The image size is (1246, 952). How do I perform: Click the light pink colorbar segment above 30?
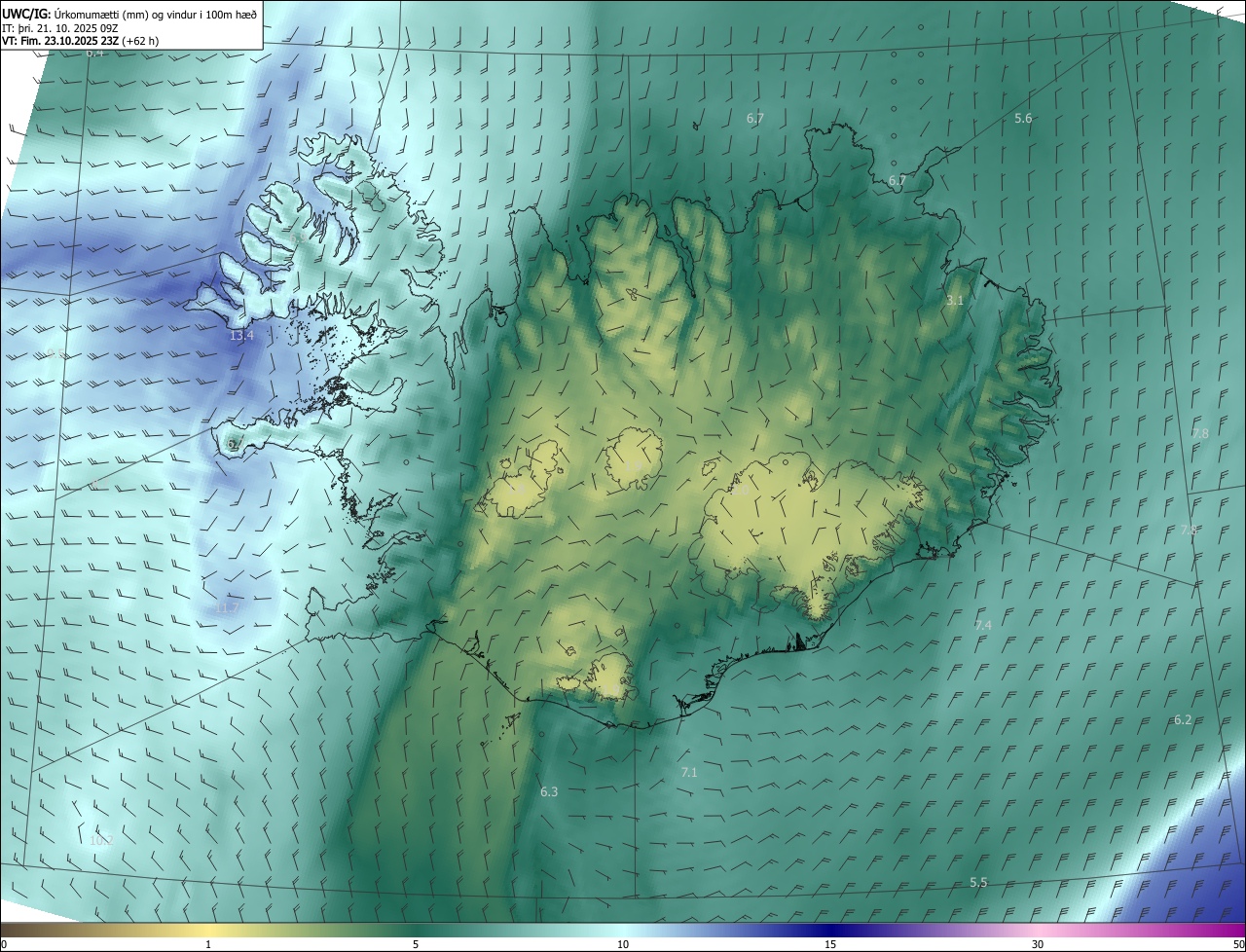(x=1038, y=930)
